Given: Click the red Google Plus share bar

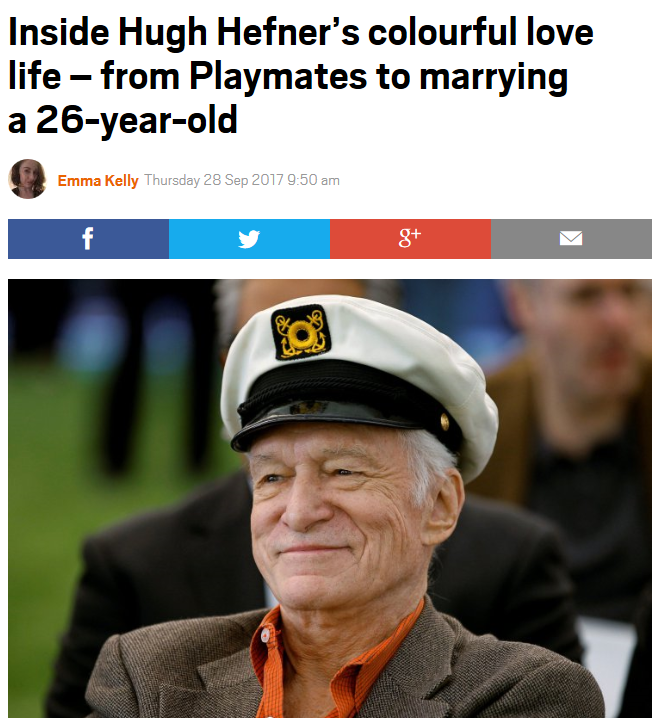Looking at the screenshot, I should [410, 239].
